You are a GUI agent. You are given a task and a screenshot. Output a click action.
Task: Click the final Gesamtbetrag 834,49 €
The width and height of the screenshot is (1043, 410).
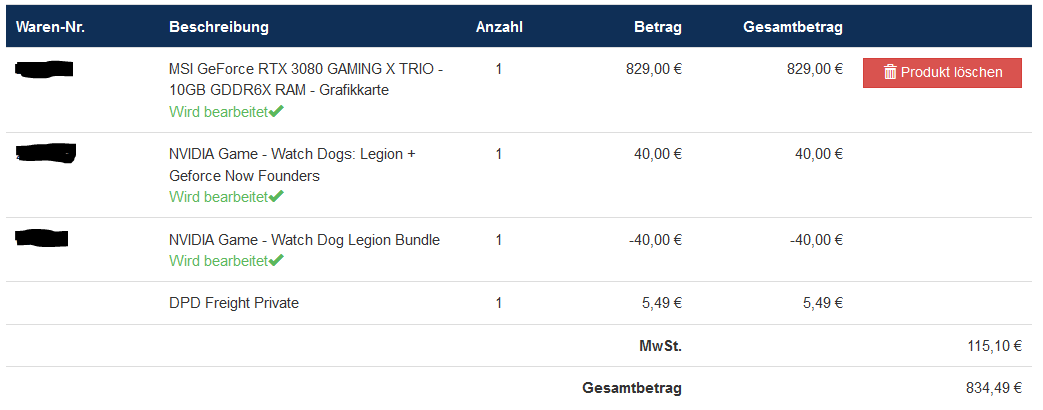(x=994, y=387)
